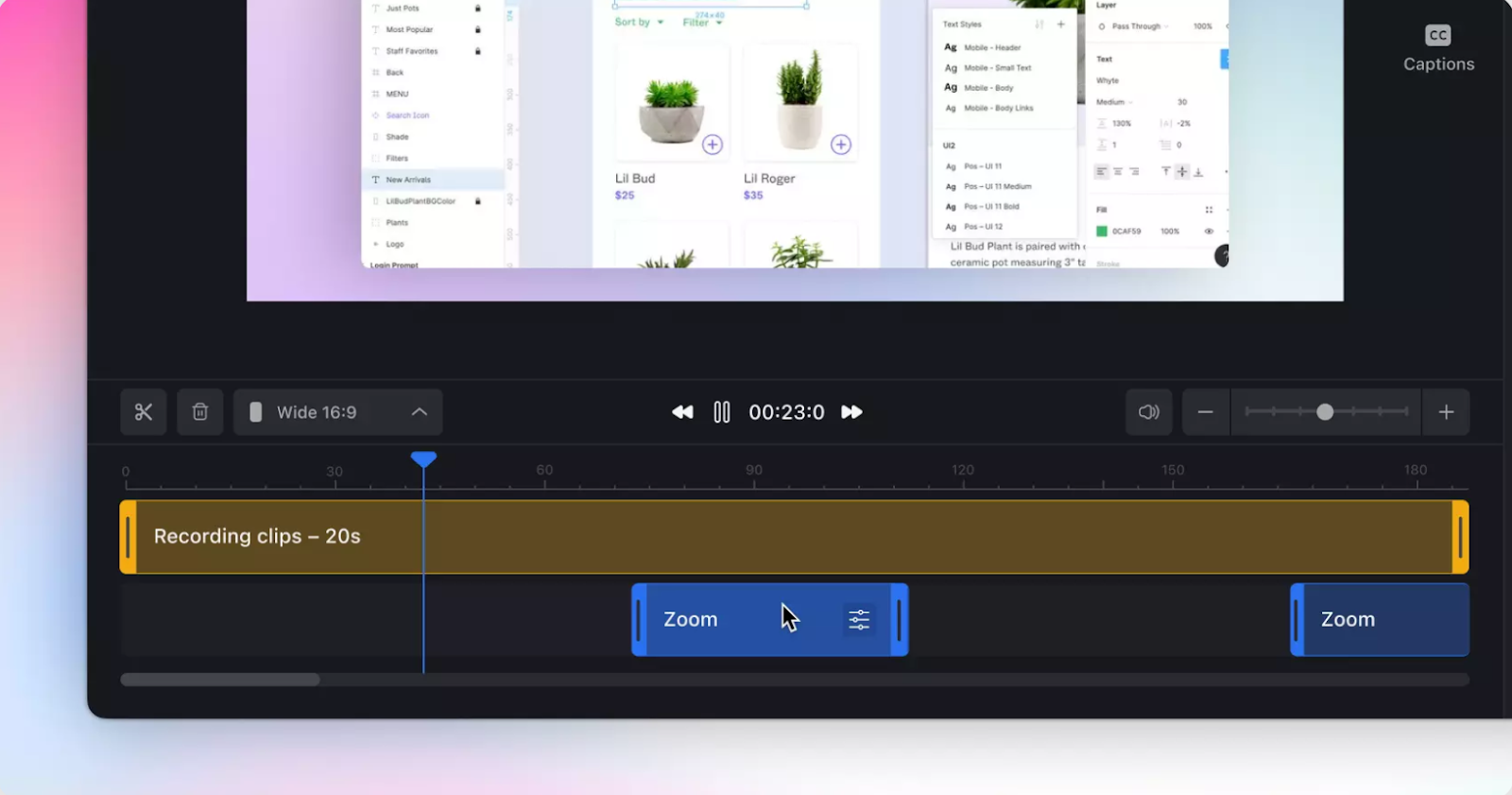The image size is (1512, 795).
Task: Click left trim handle of Recording clip
Action: [x=129, y=537]
